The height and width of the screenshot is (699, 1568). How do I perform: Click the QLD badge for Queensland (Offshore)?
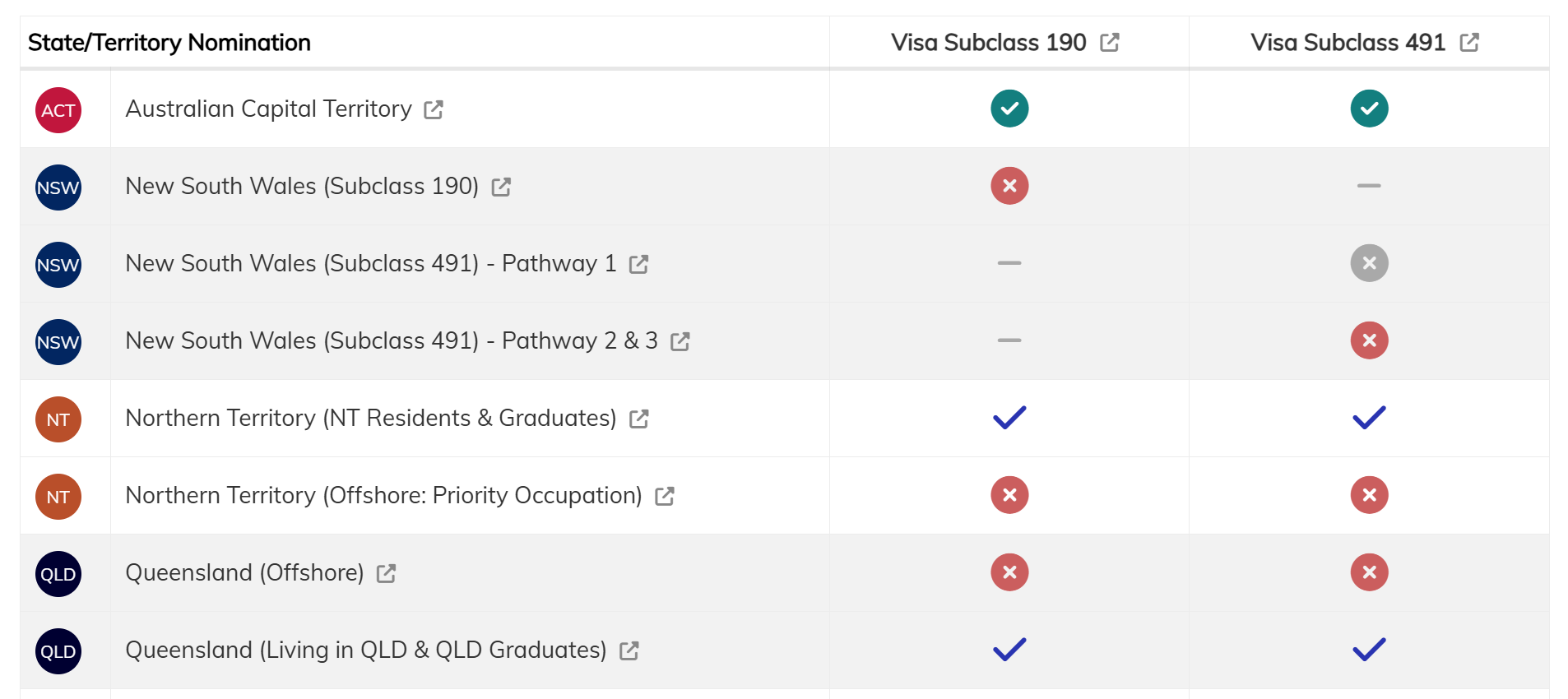58,574
